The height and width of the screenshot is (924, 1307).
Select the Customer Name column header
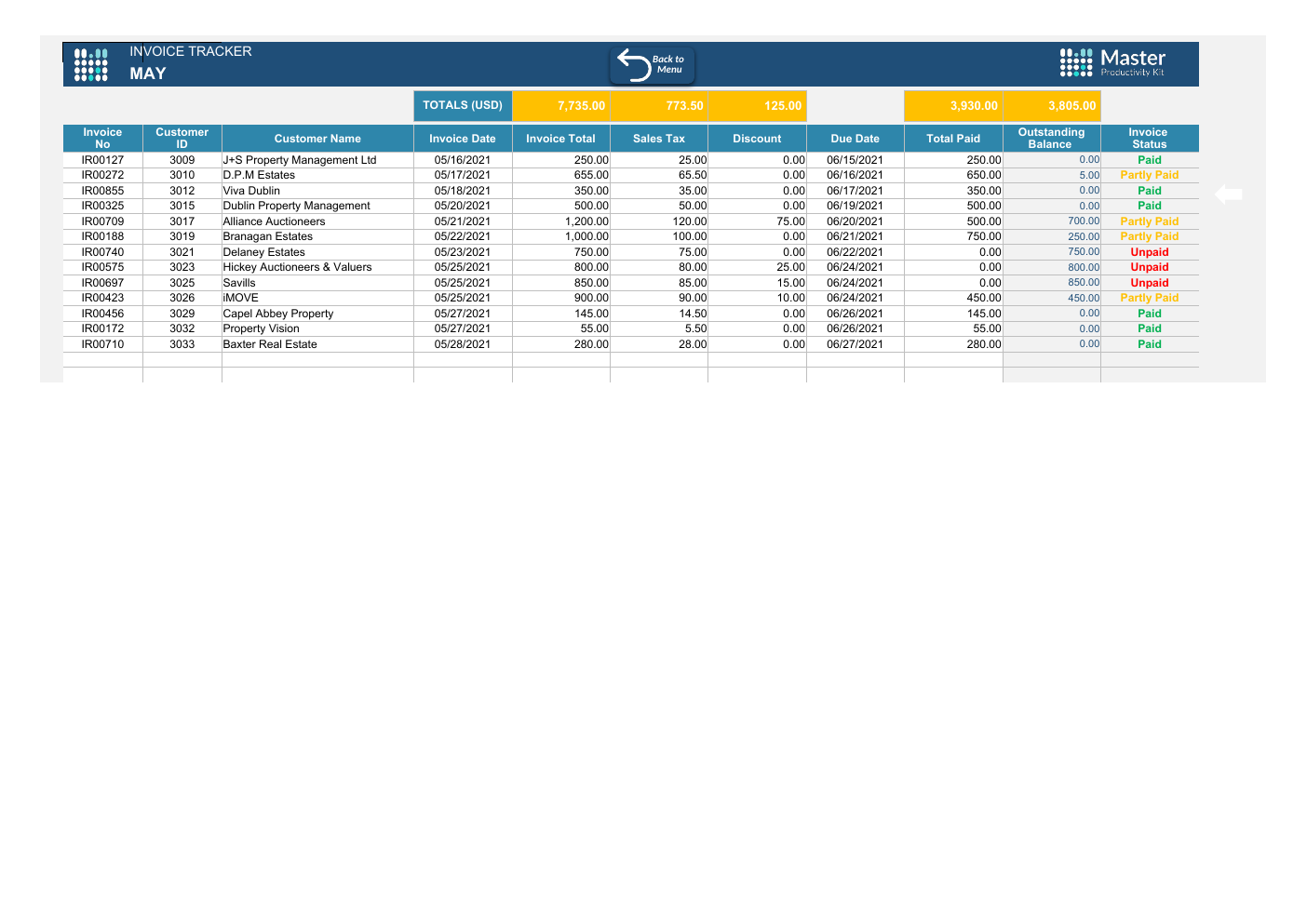click(317, 139)
